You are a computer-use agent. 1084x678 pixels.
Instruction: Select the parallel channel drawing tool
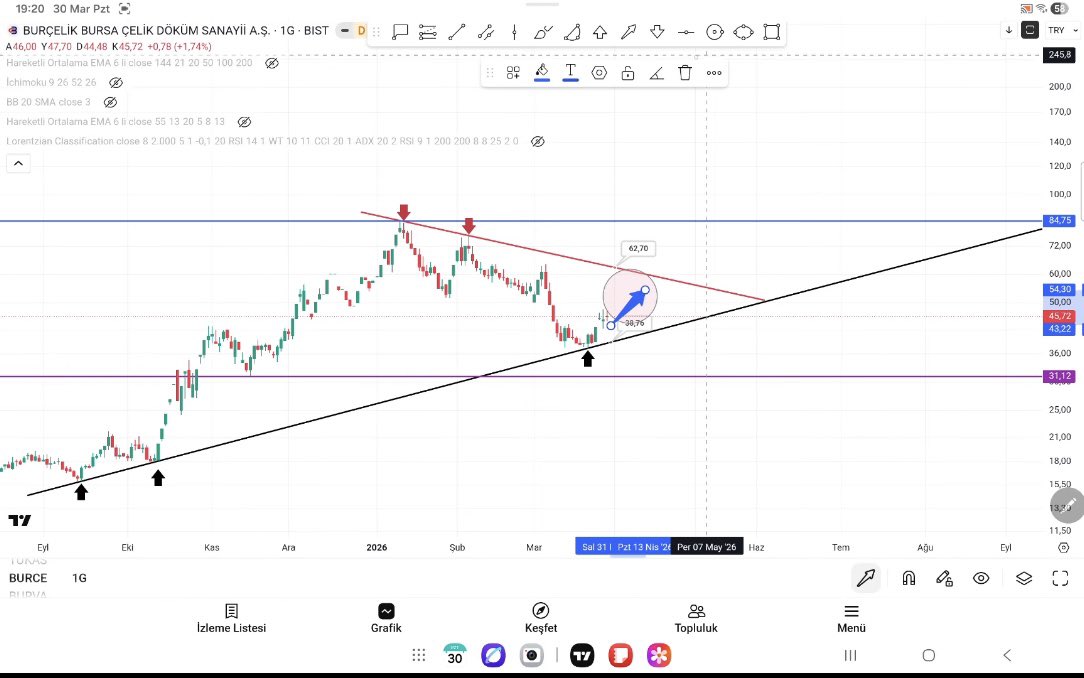tap(485, 32)
